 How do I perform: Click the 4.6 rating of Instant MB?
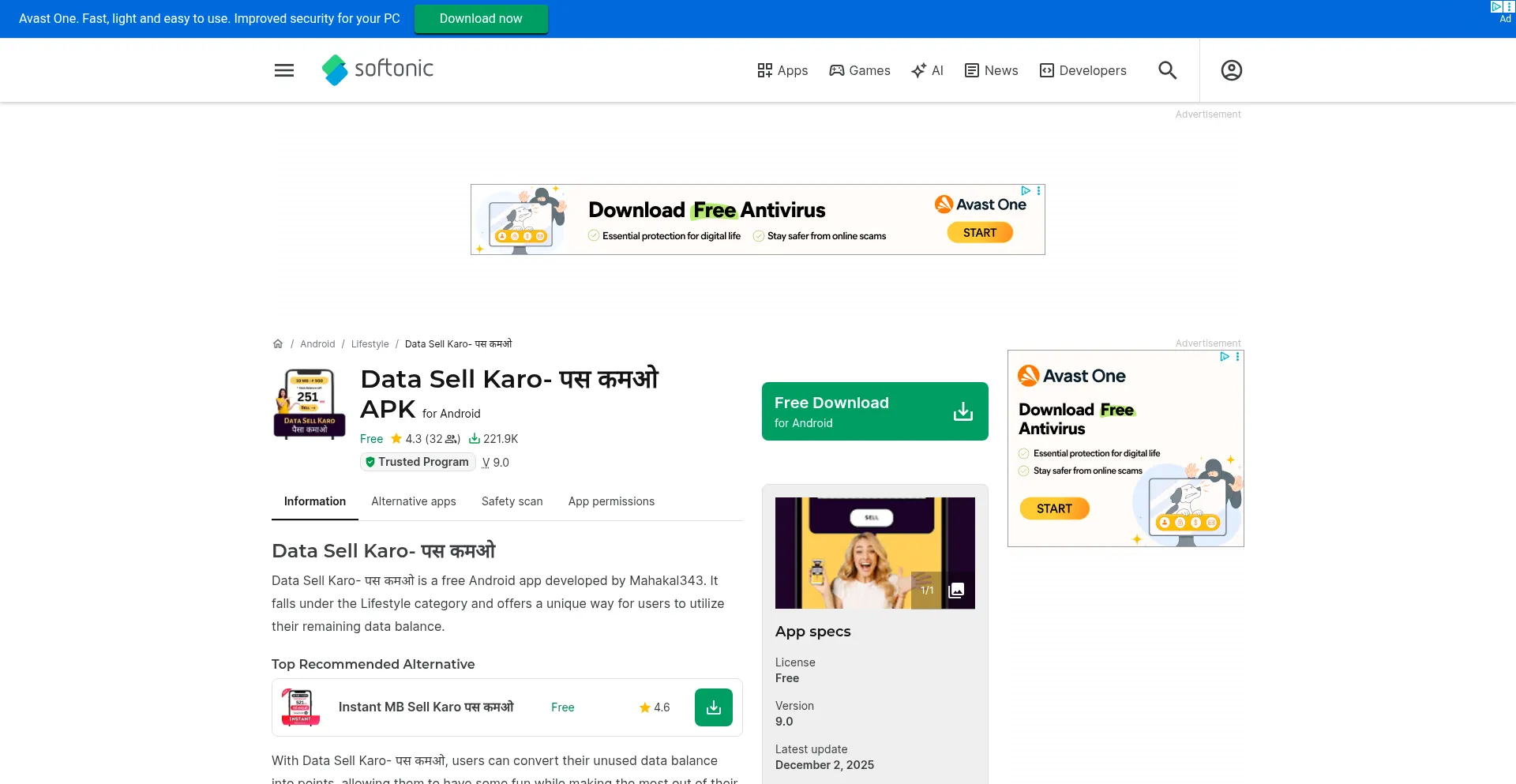[655, 707]
